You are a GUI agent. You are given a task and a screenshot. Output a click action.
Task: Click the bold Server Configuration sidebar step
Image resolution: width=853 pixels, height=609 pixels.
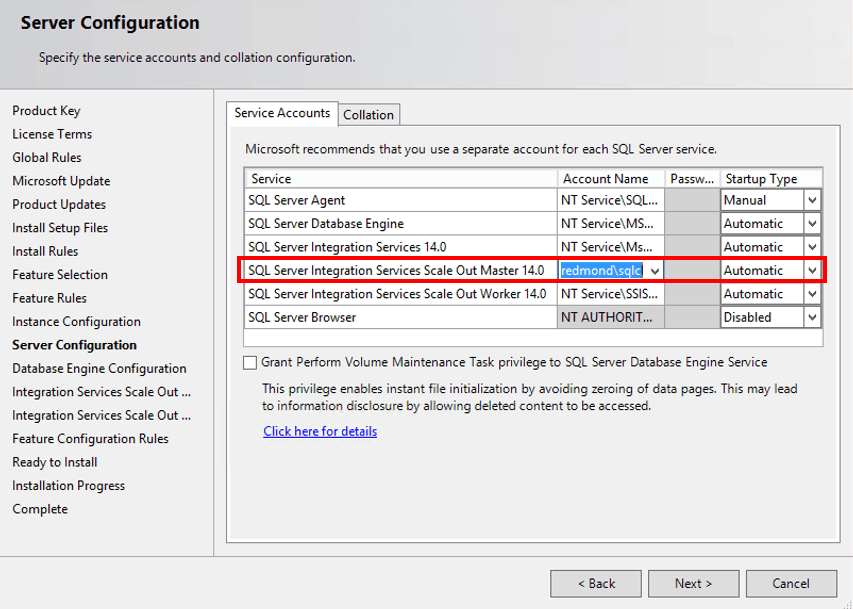pyautogui.click(x=75, y=345)
